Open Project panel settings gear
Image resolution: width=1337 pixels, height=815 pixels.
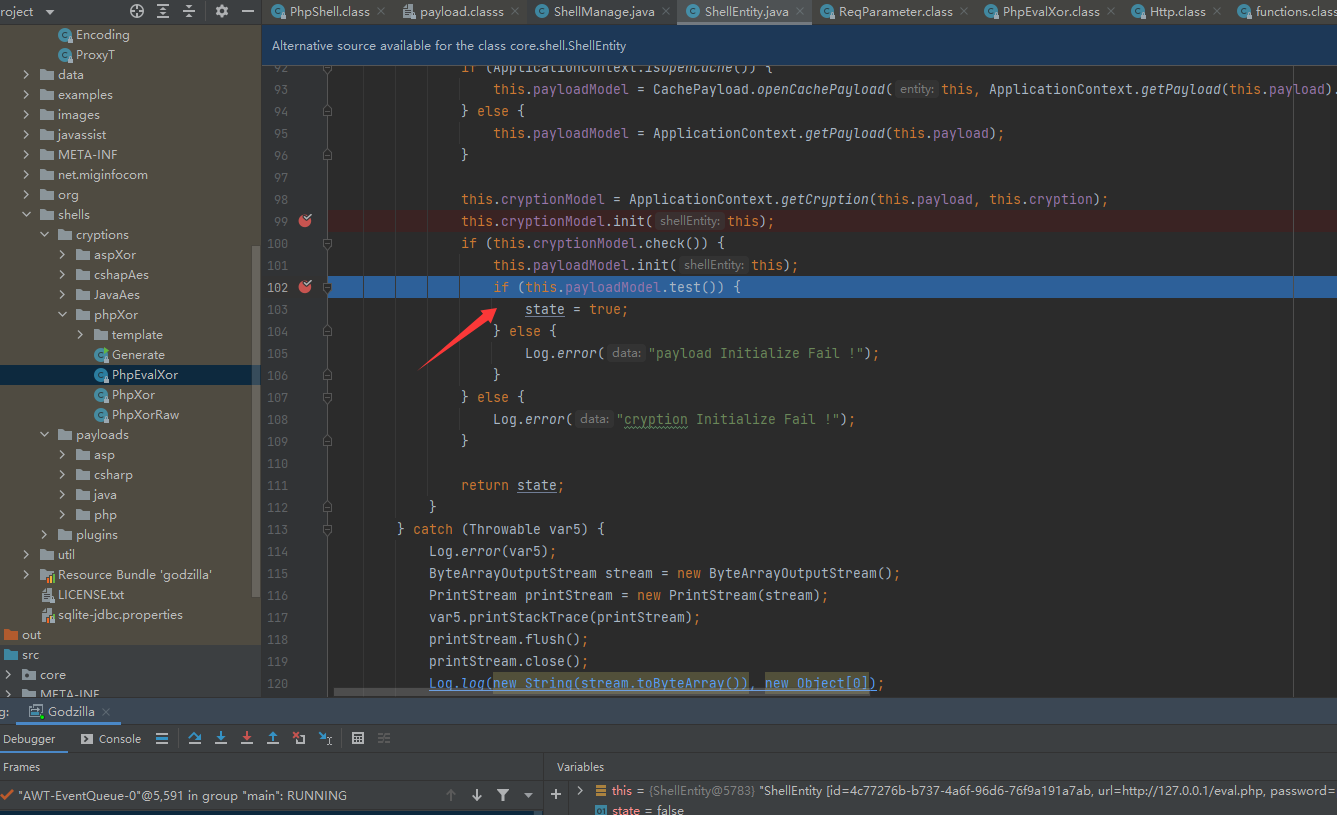pos(222,11)
